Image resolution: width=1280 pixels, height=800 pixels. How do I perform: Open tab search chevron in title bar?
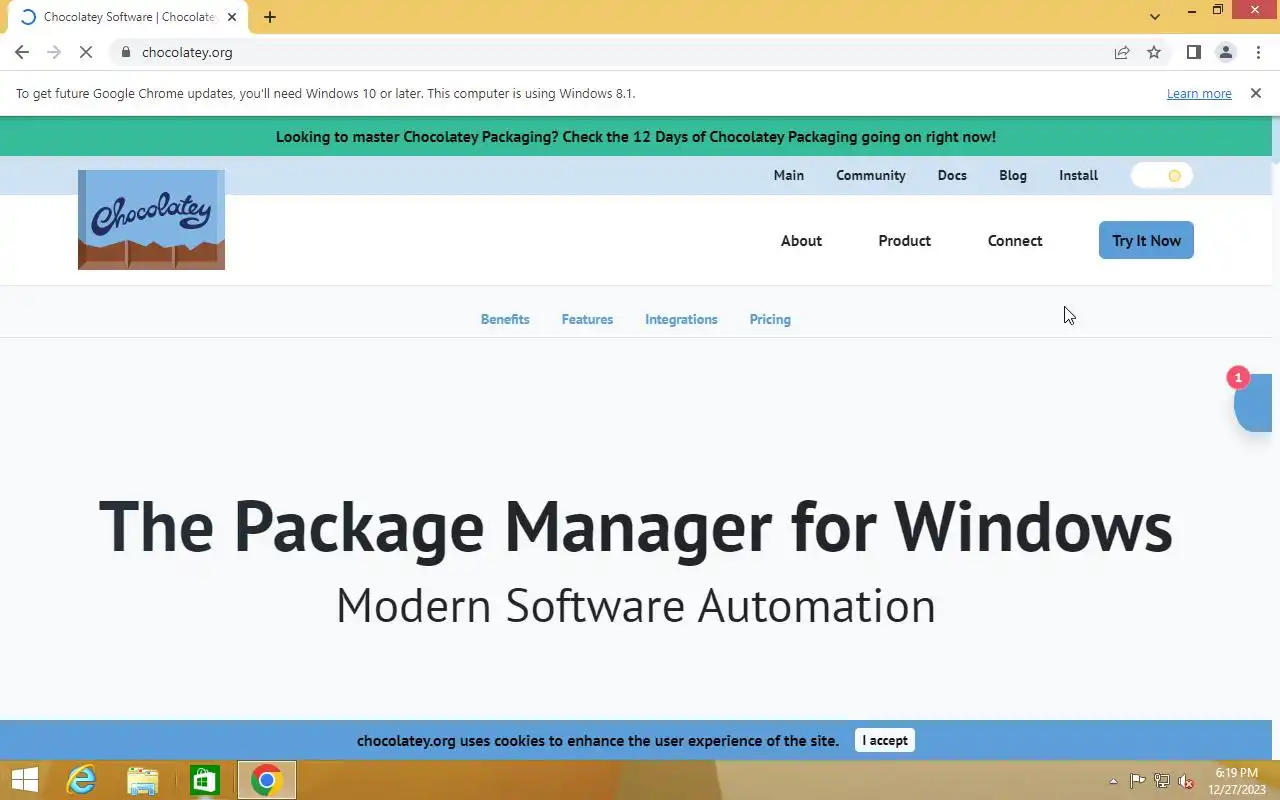pos(1155,16)
